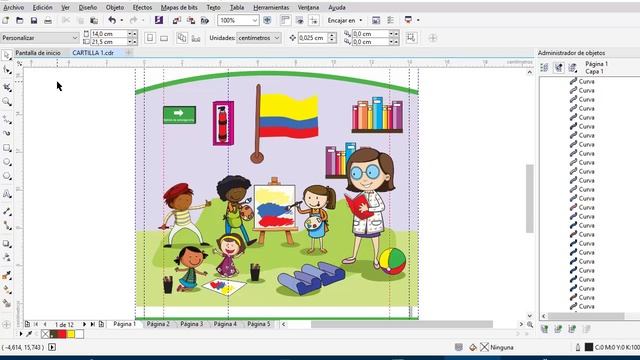Toggle treat all objects as filled
Image resolution: width=640 pixels, height=360 pixels.
(x=411, y=38)
